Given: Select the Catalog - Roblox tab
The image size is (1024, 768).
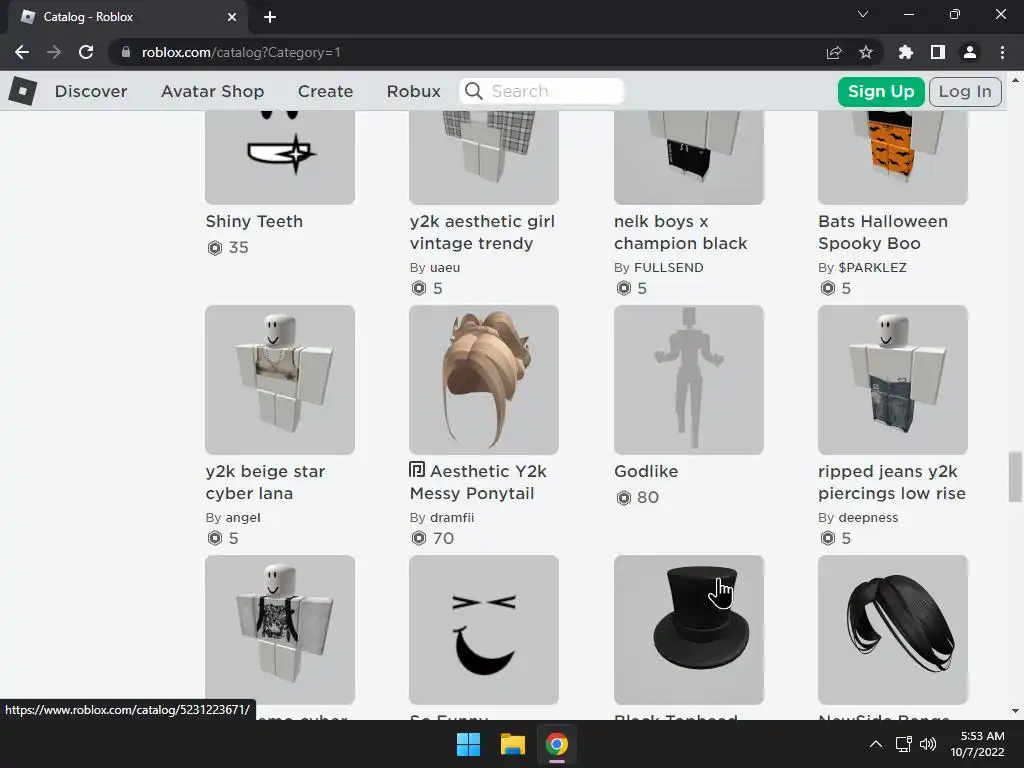Looking at the screenshot, I should coord(127,18).
